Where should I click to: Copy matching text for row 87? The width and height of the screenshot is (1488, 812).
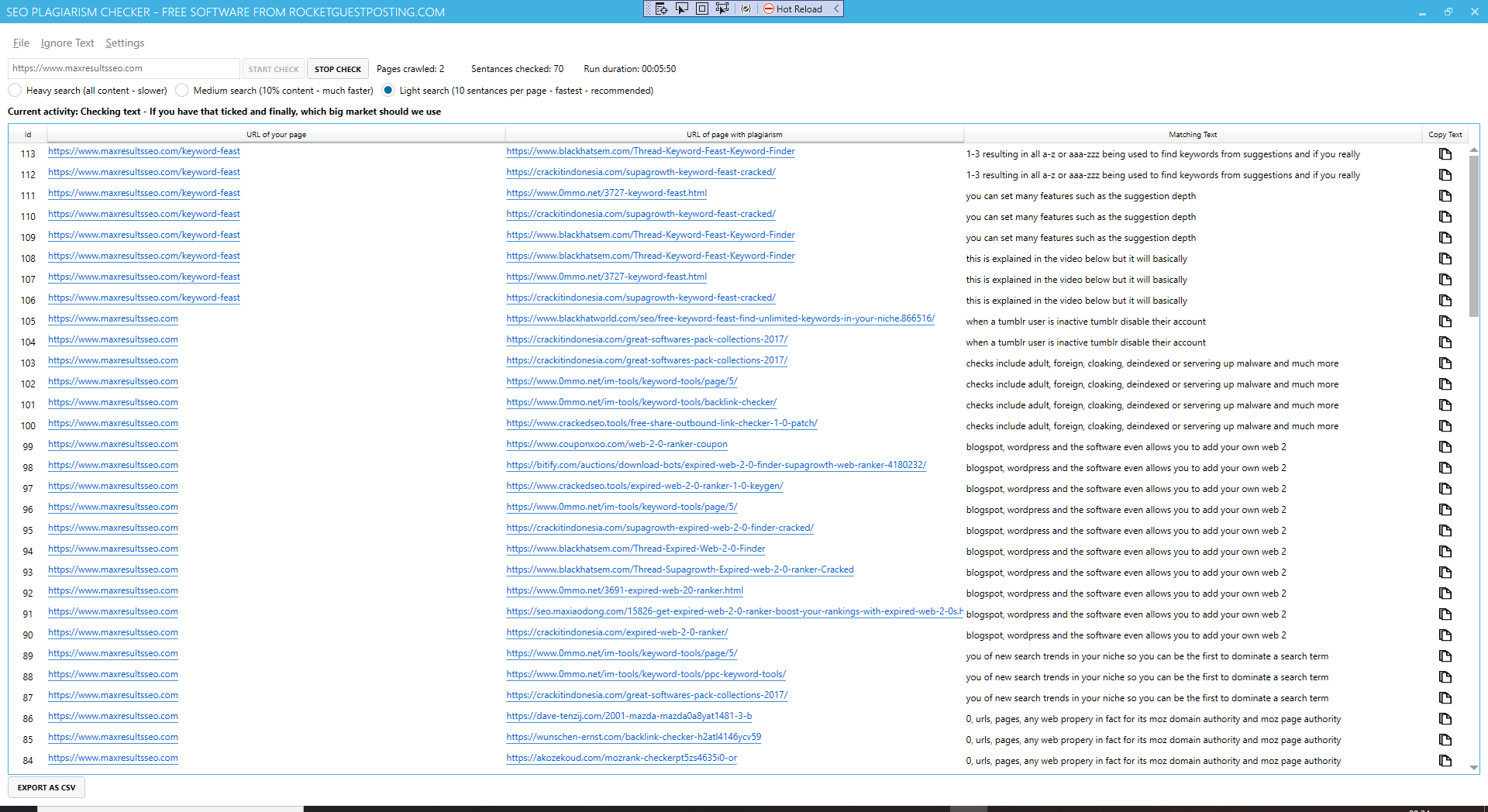click(x=1445, y=698)
